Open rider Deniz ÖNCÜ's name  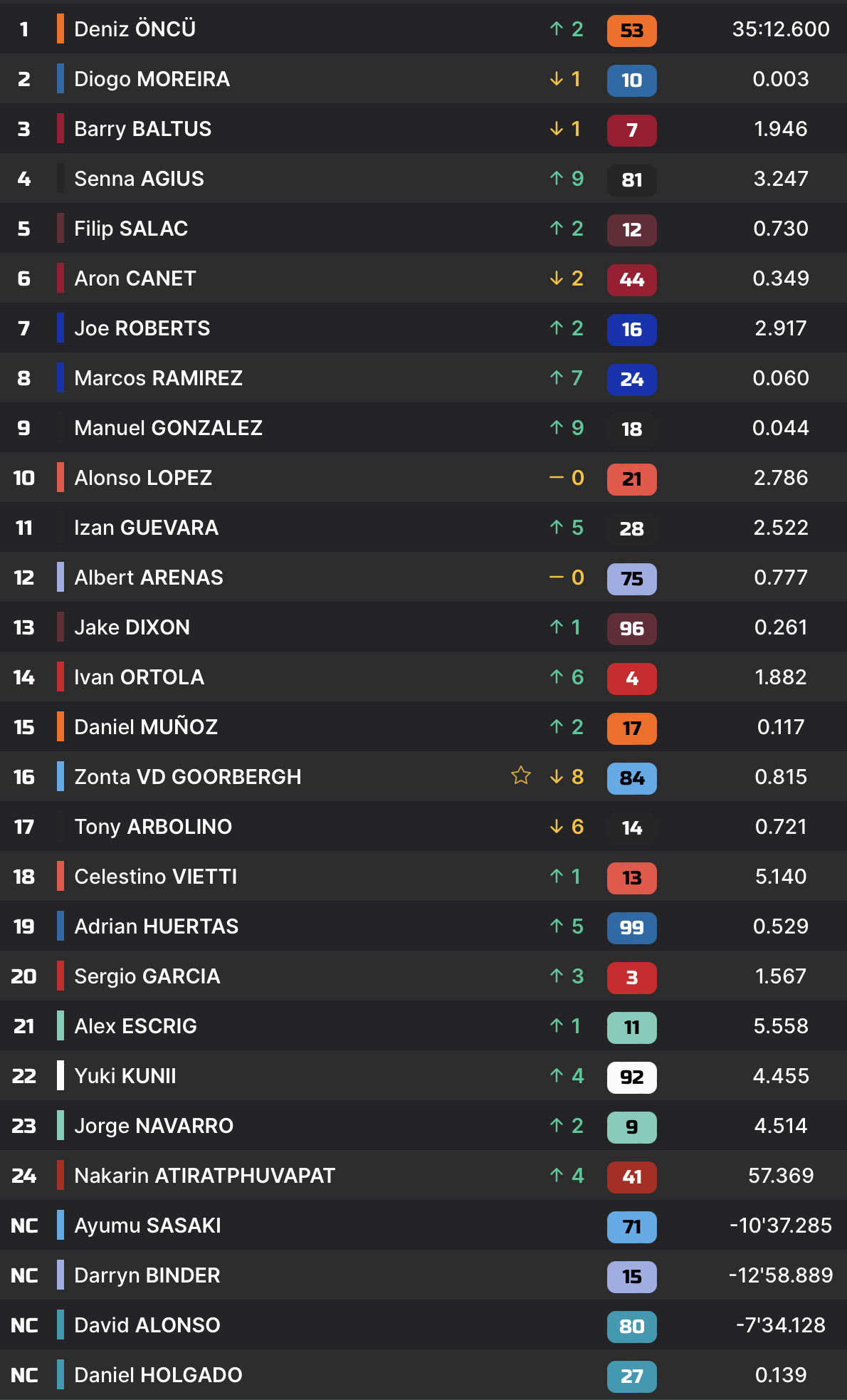[135, 29]
